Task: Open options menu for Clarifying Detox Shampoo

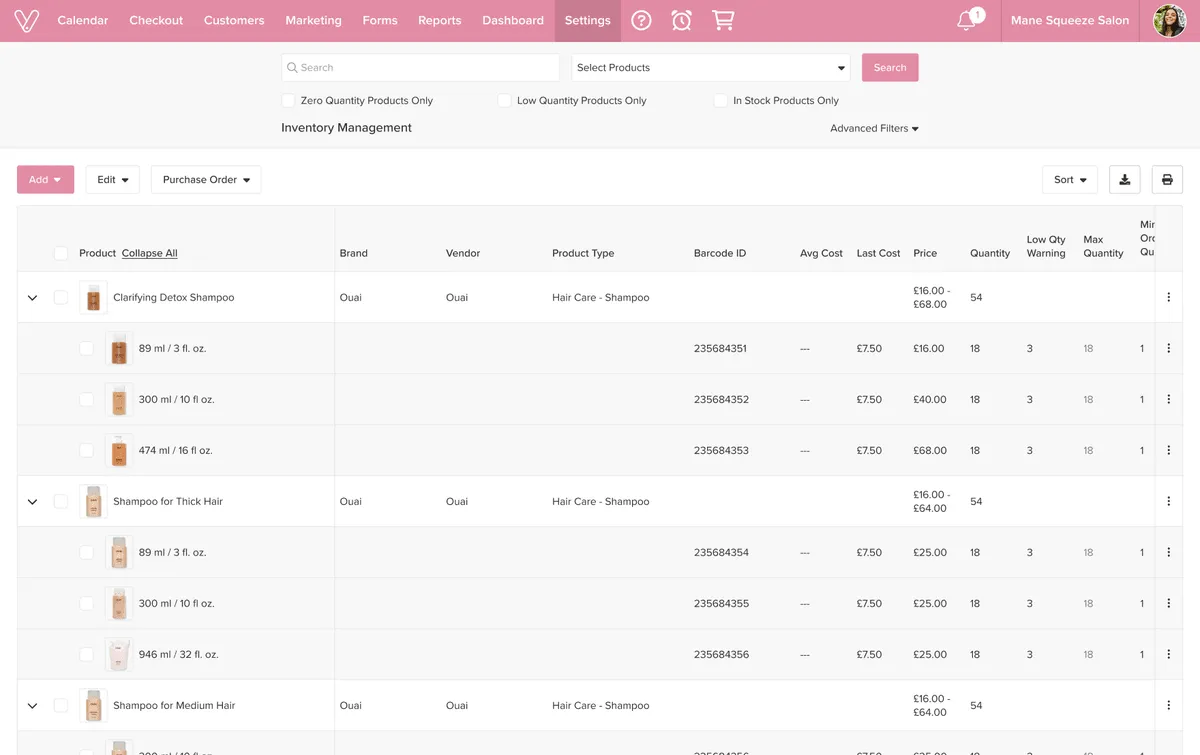Action: pyautogui.click(x=1168, y=298)
